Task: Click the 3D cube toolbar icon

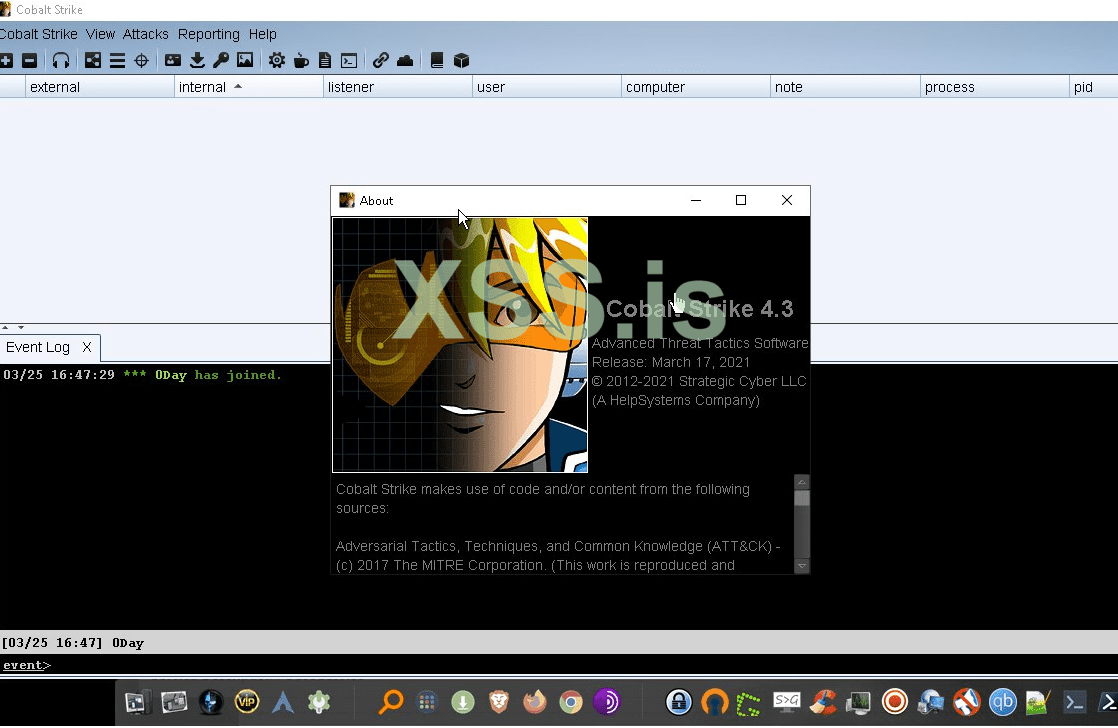Action: (461, 61)
